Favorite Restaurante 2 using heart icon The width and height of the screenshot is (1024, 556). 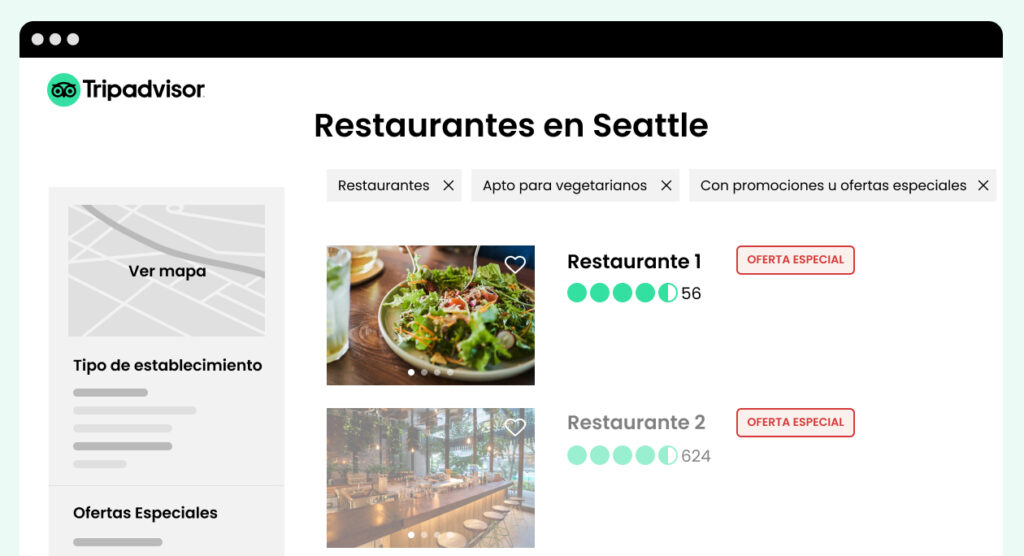tap(515, 427)
